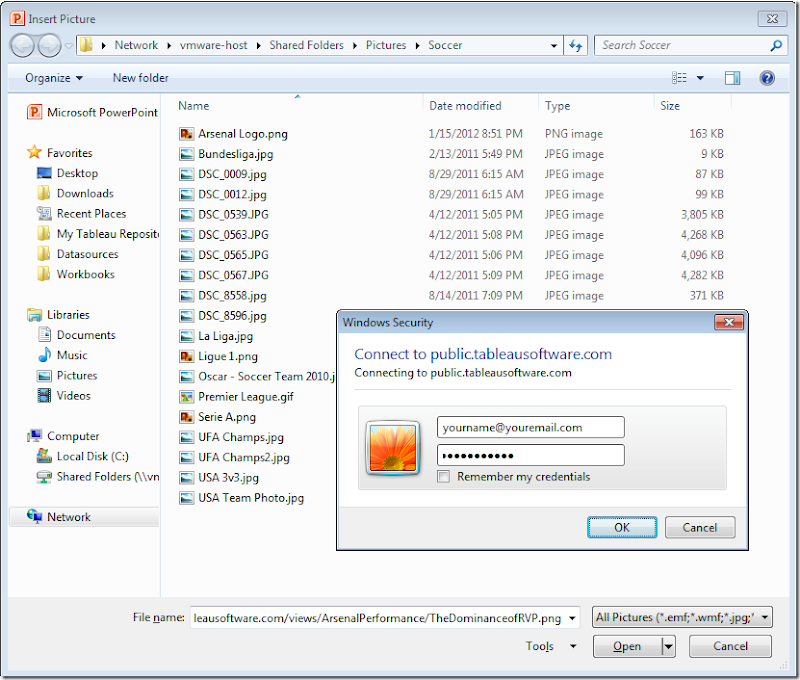The height and width of the screenshot is (680, 800).
Task: Click the Favorites star icon
Action: click(34, 152)
